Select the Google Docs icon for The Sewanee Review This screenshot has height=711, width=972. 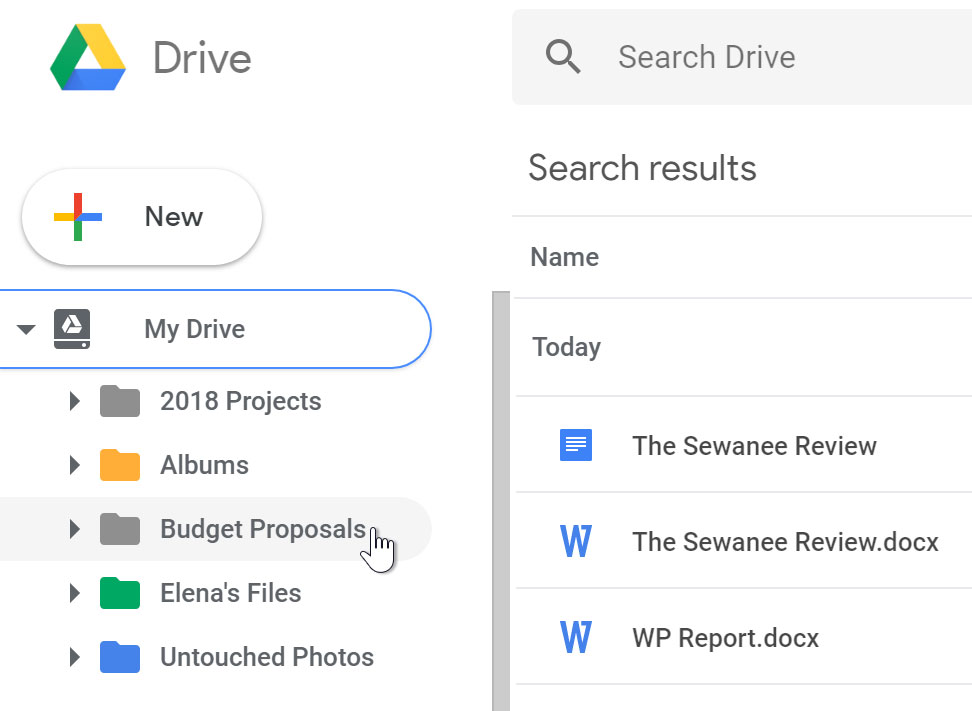[x=575, y=446]
